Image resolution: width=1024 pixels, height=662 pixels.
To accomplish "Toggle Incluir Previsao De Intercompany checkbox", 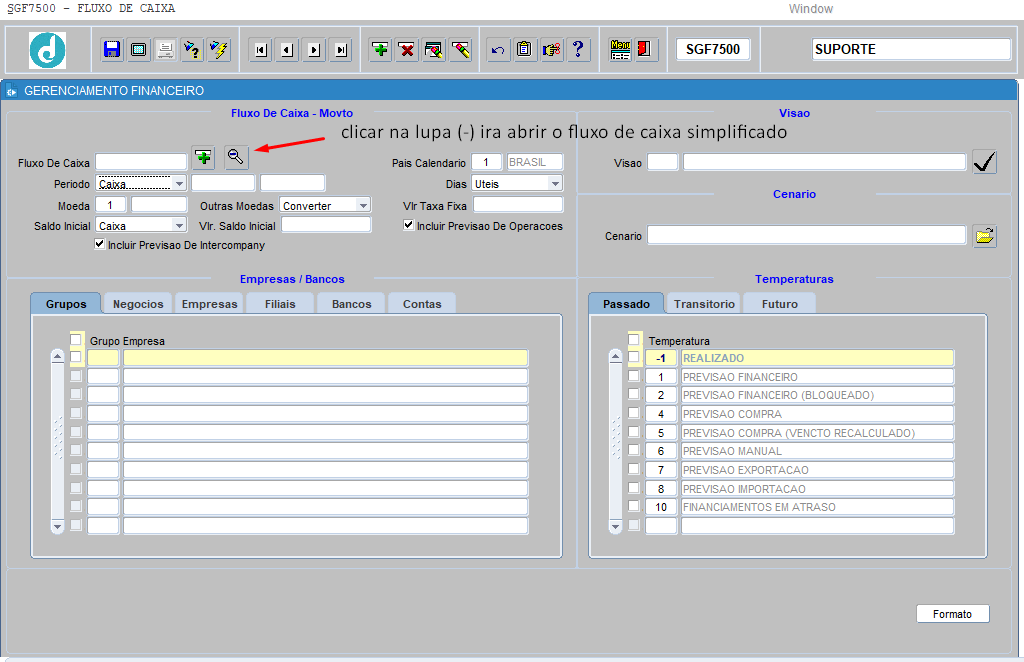I will click(99, 244).
